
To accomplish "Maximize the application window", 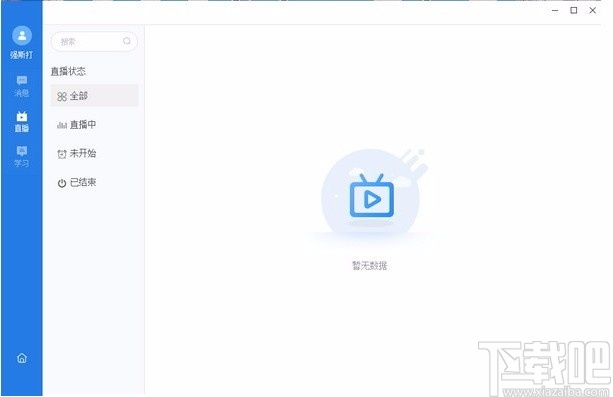I will tap(574, 11).
